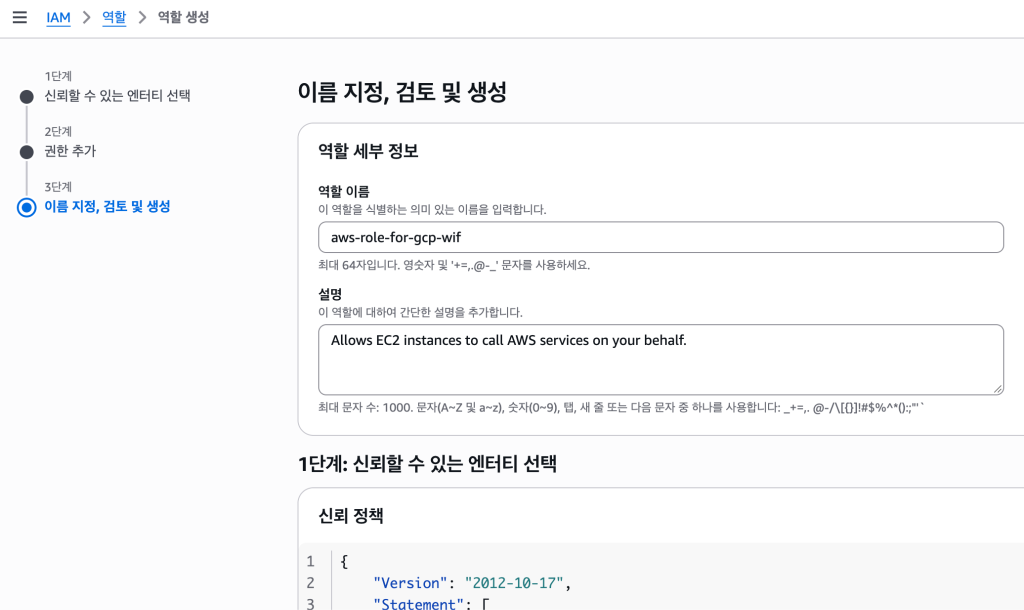
Task: Select the active step 3 circle indicator
Action: click(x=27, y=208)
